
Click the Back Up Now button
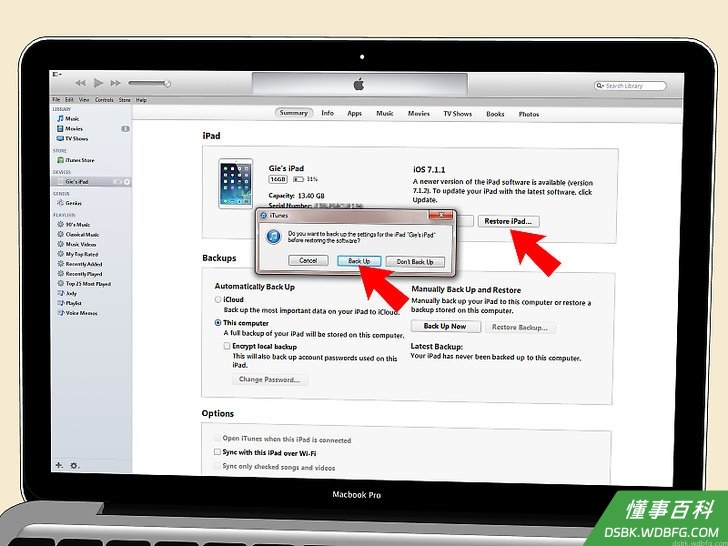click(445, 326)
